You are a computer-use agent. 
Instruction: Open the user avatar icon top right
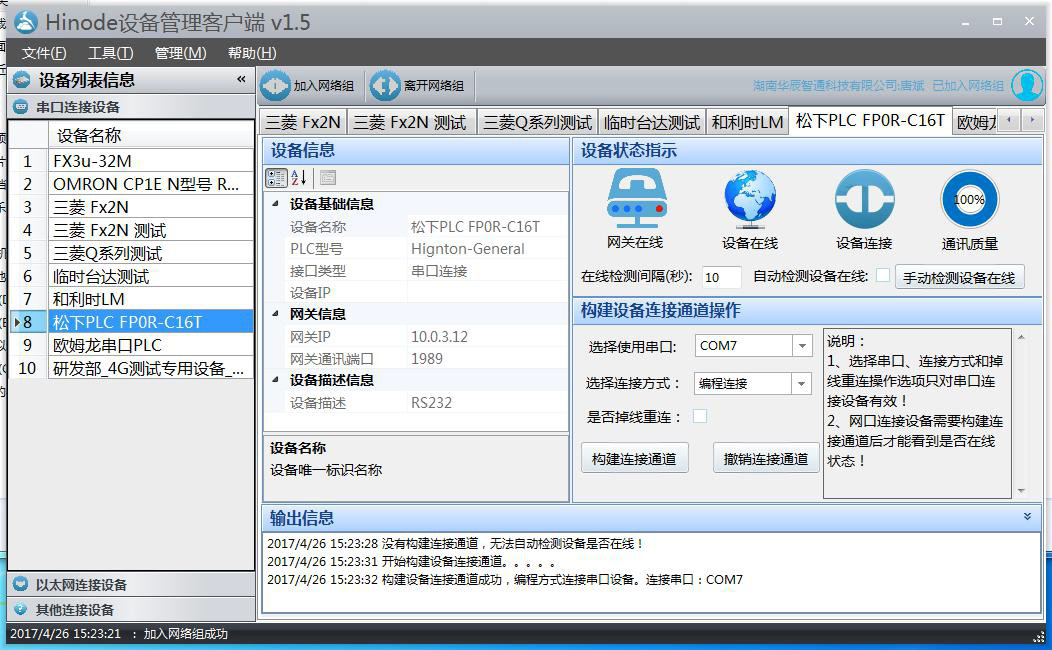pos(1028,84)
